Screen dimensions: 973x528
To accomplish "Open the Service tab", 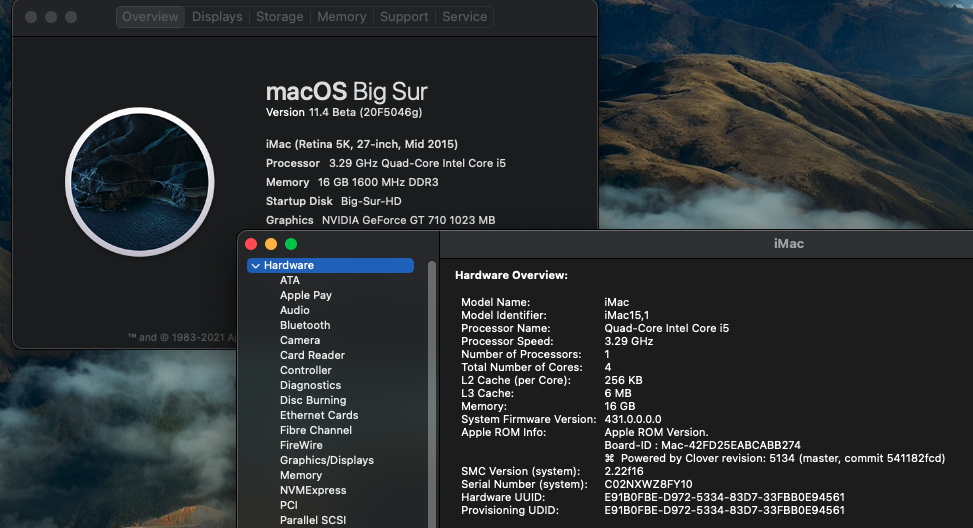I will click(x=465, y=17).
